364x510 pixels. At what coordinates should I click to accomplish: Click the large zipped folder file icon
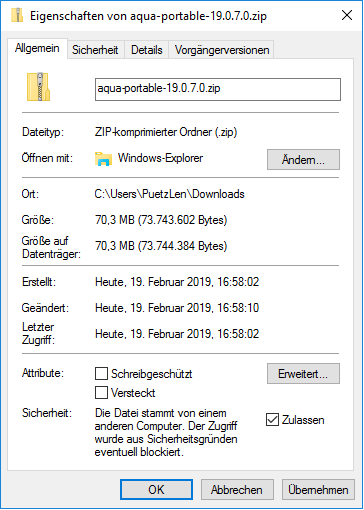[x=39, y=87]
